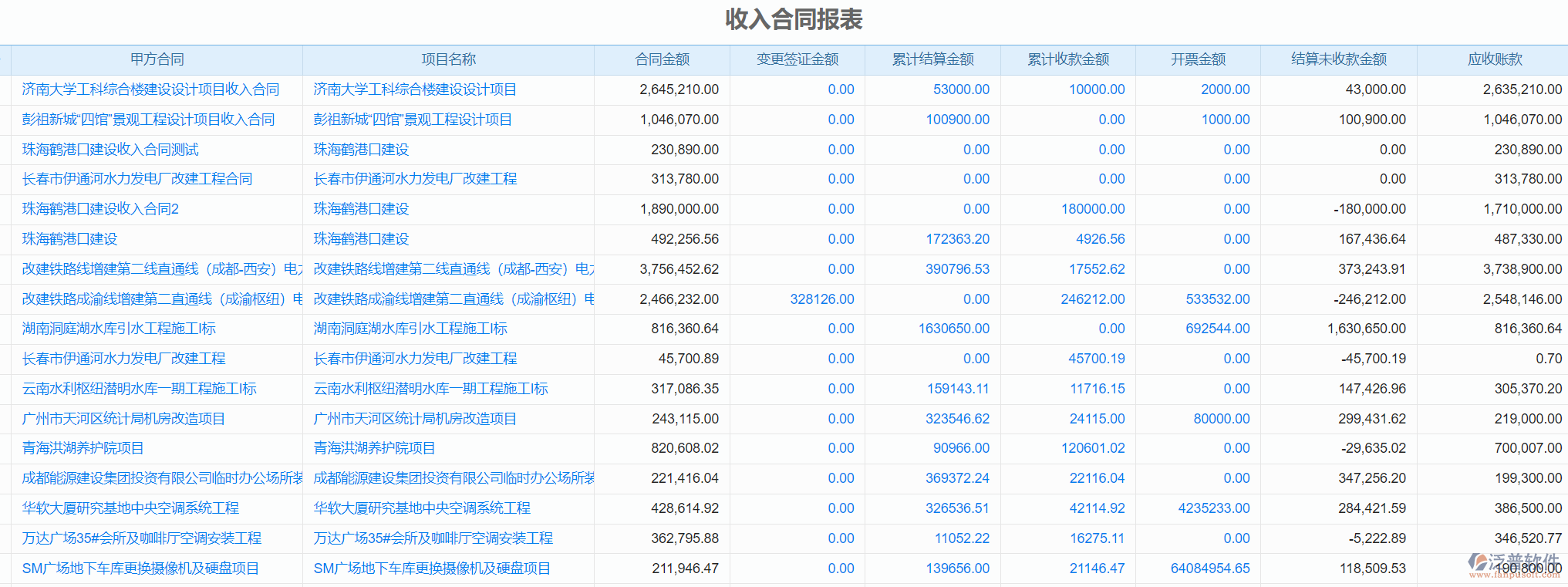The image size is (1568, 587).
Task: Click the 4235233.00 开票金额 value
Action: [x=1213, y=508]
